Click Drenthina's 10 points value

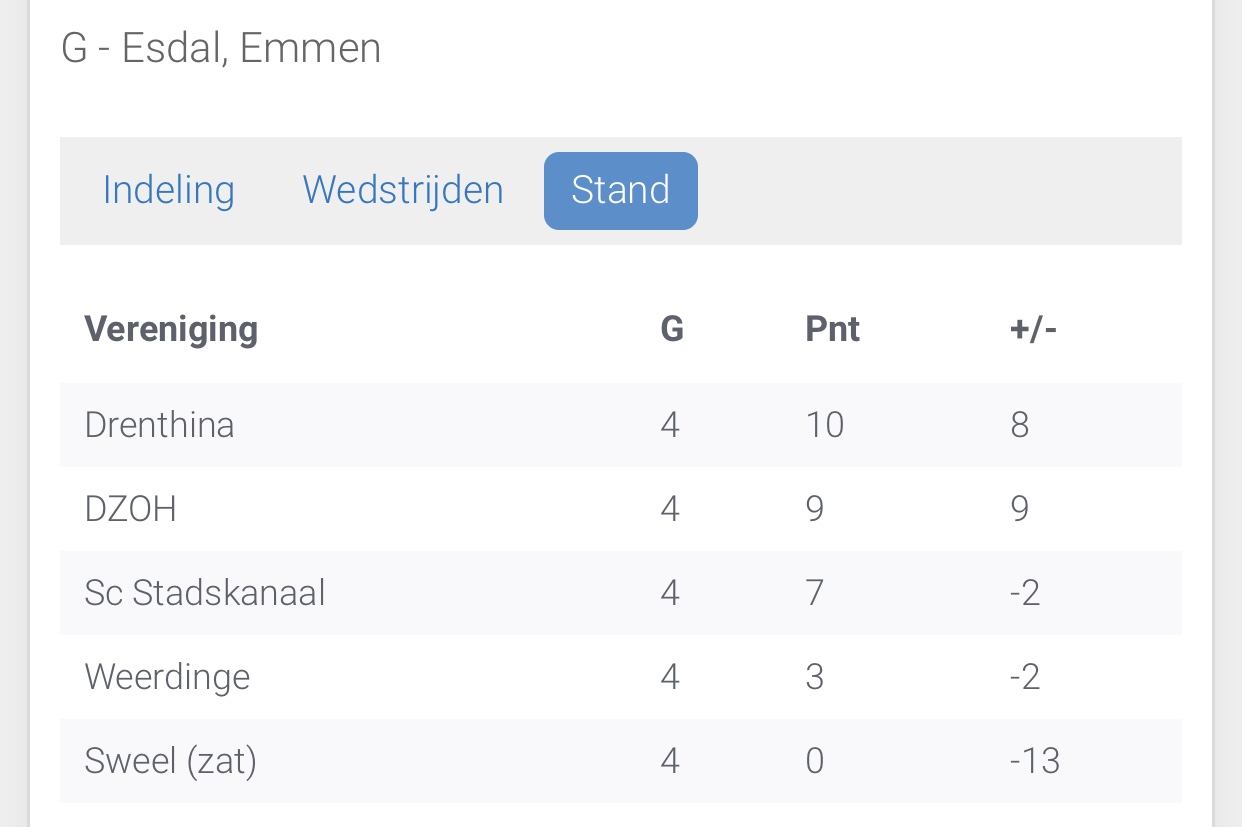pyautogui.click(x=825, y=425)
